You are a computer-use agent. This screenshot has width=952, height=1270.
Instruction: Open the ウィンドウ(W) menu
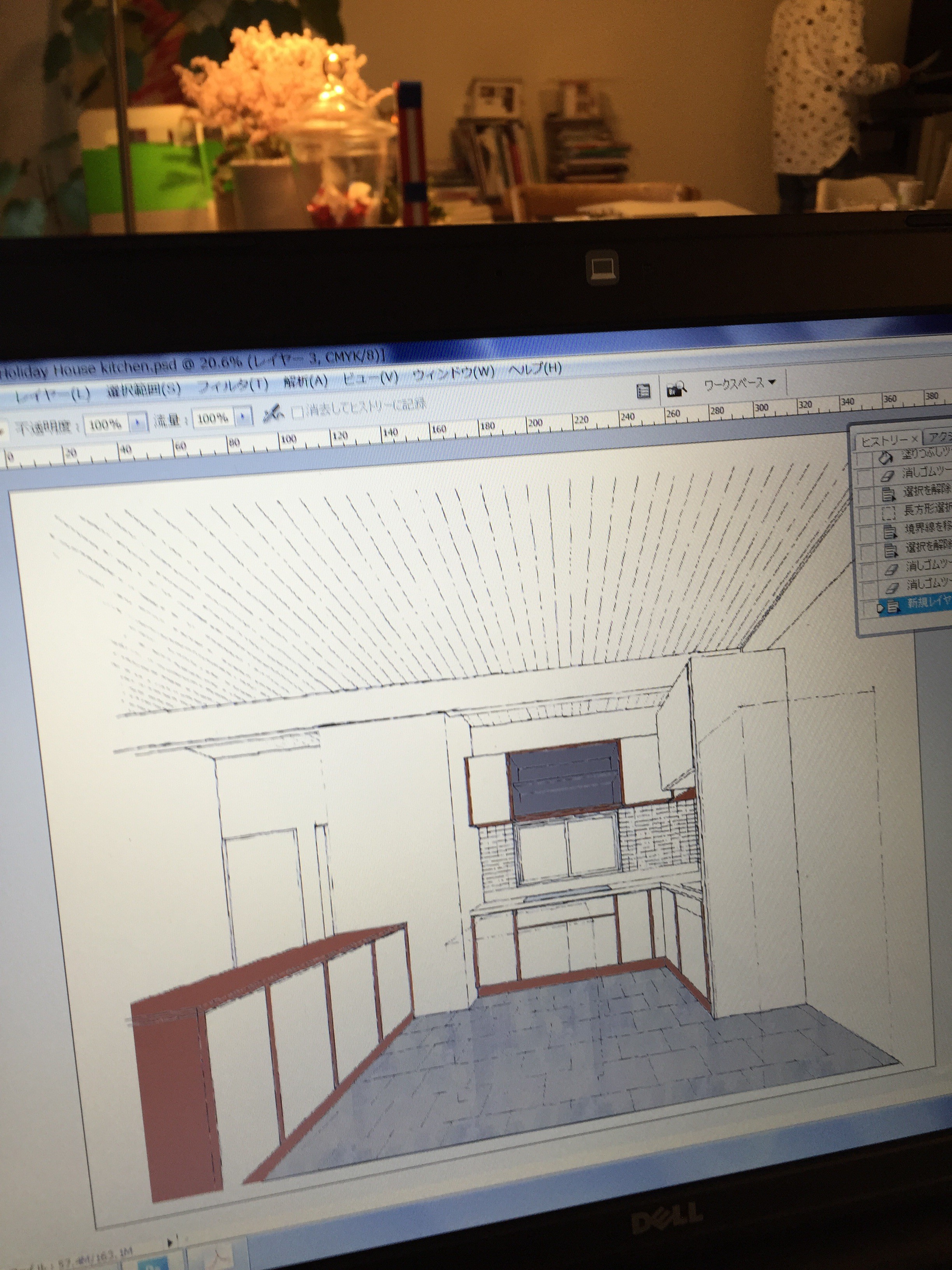pos(453,373)
